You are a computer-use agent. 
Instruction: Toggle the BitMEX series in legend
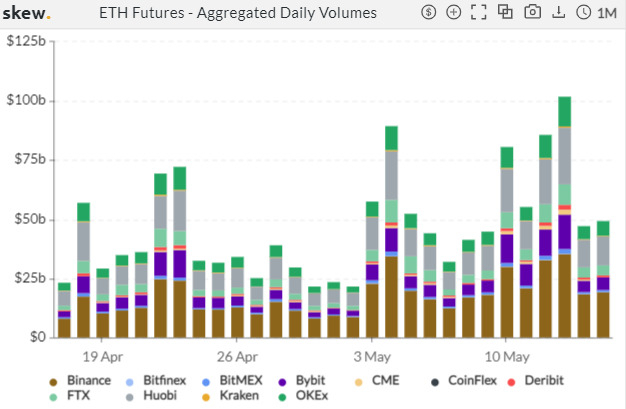[232, 381]
